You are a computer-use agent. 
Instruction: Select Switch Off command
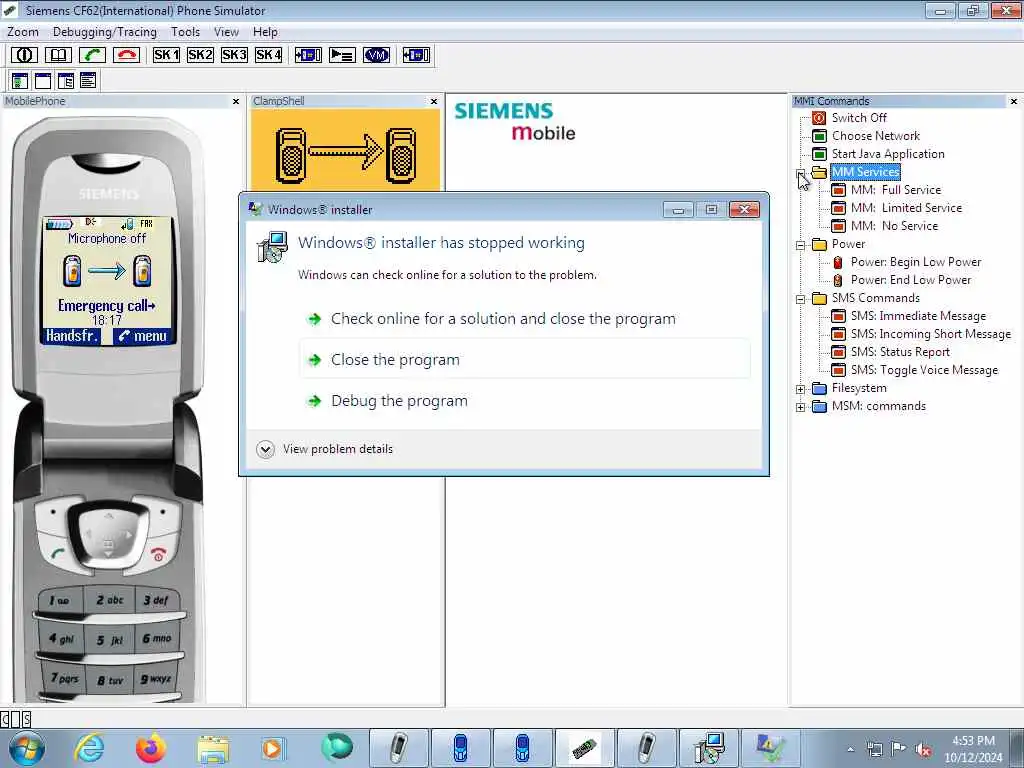click(x=859, y=118)
